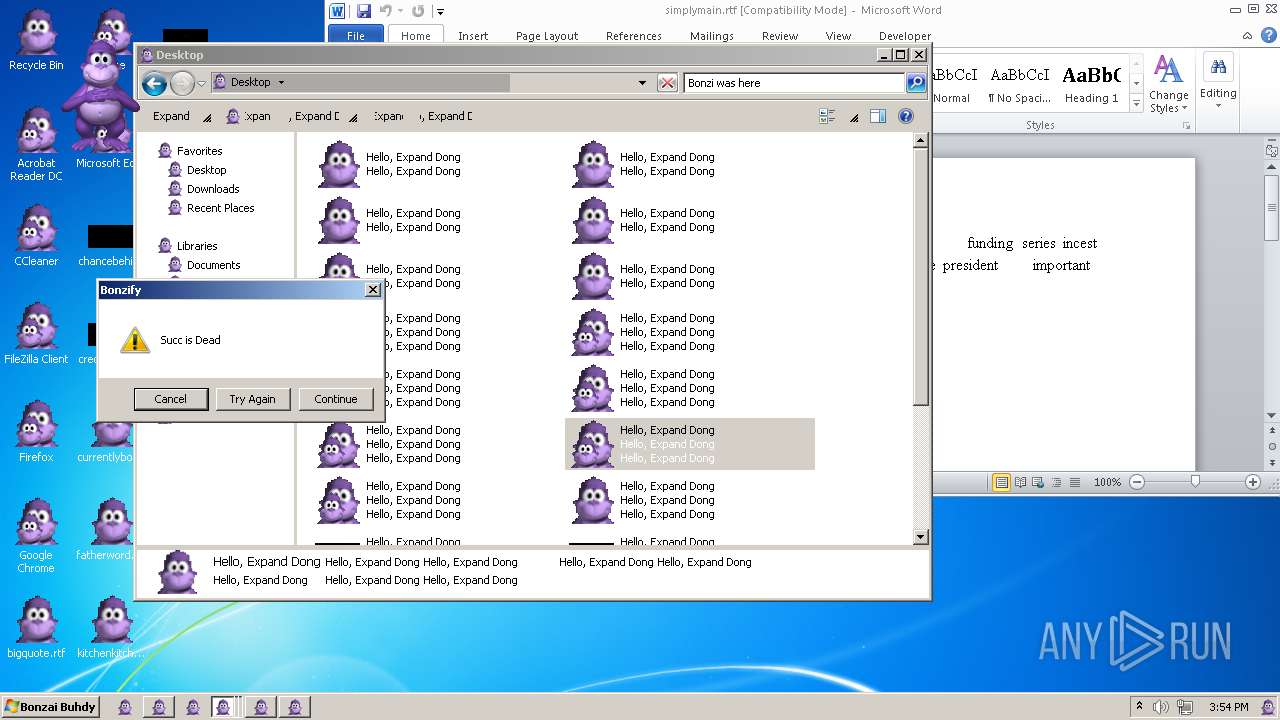1280x720 pixels.
Task: Click the taskbar clock showing 3:54 PM
Action: (x=1228, y=707)
